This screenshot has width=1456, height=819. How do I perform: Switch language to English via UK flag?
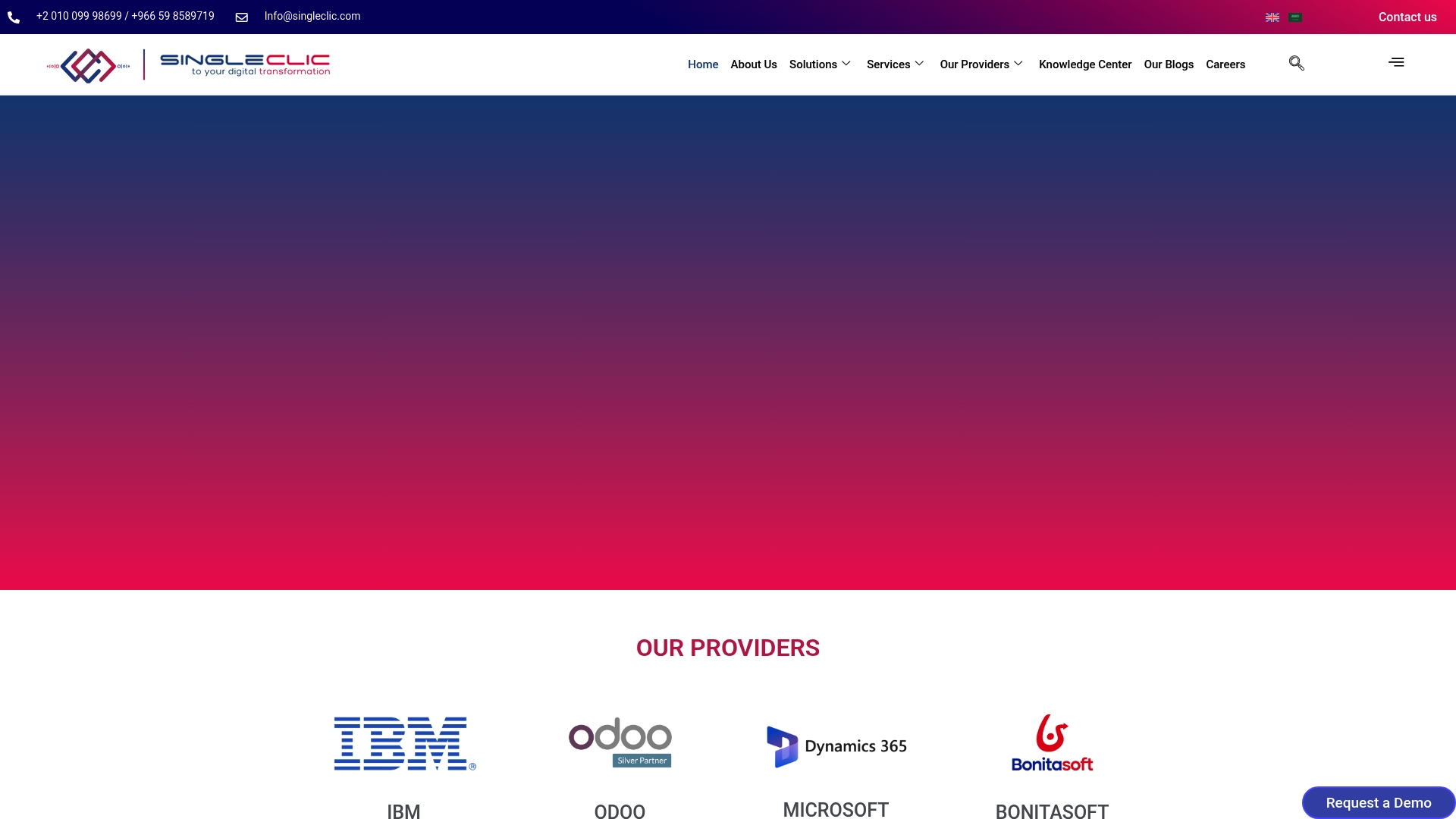click(x=1272, y=17)
